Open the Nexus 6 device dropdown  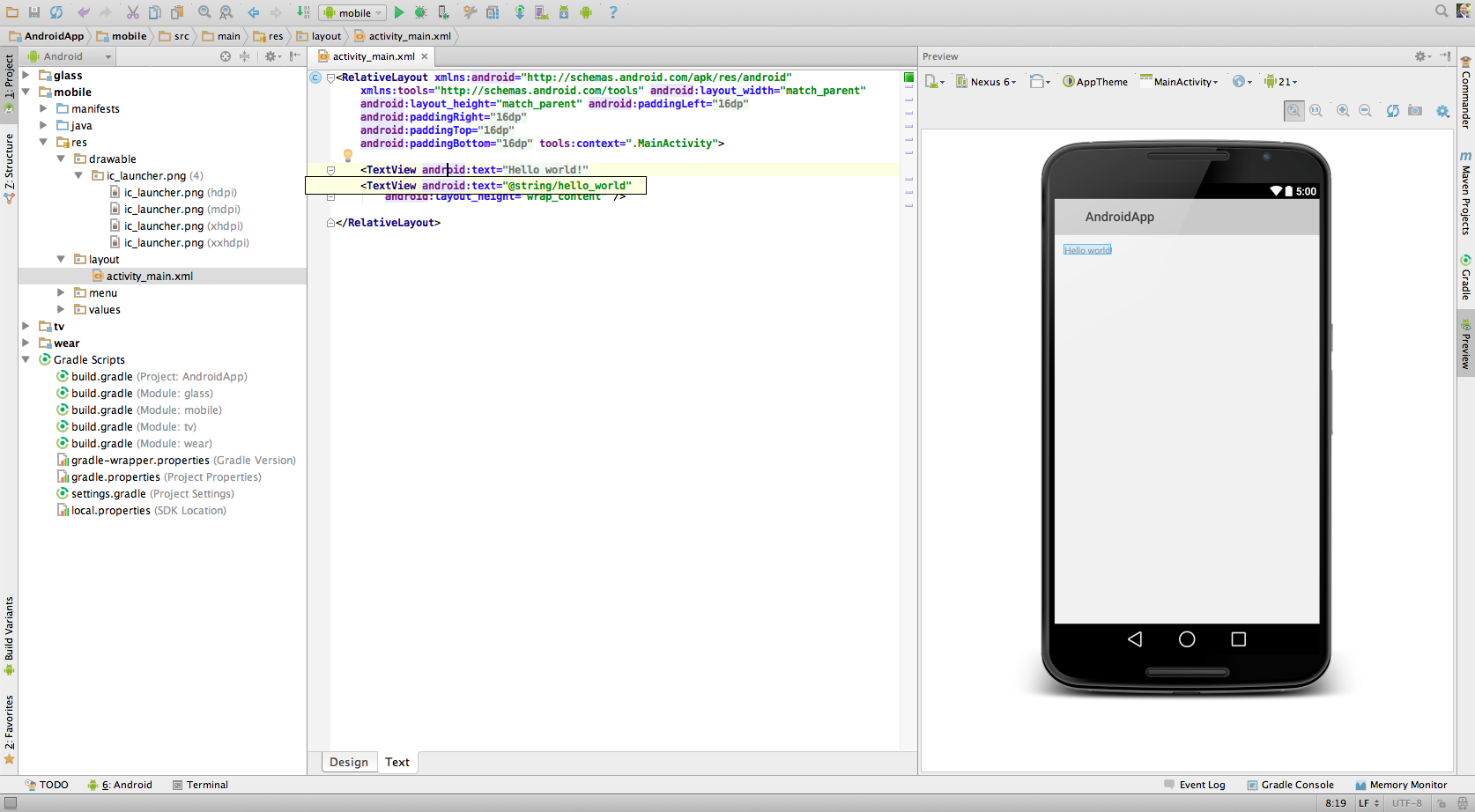(987, 82)
